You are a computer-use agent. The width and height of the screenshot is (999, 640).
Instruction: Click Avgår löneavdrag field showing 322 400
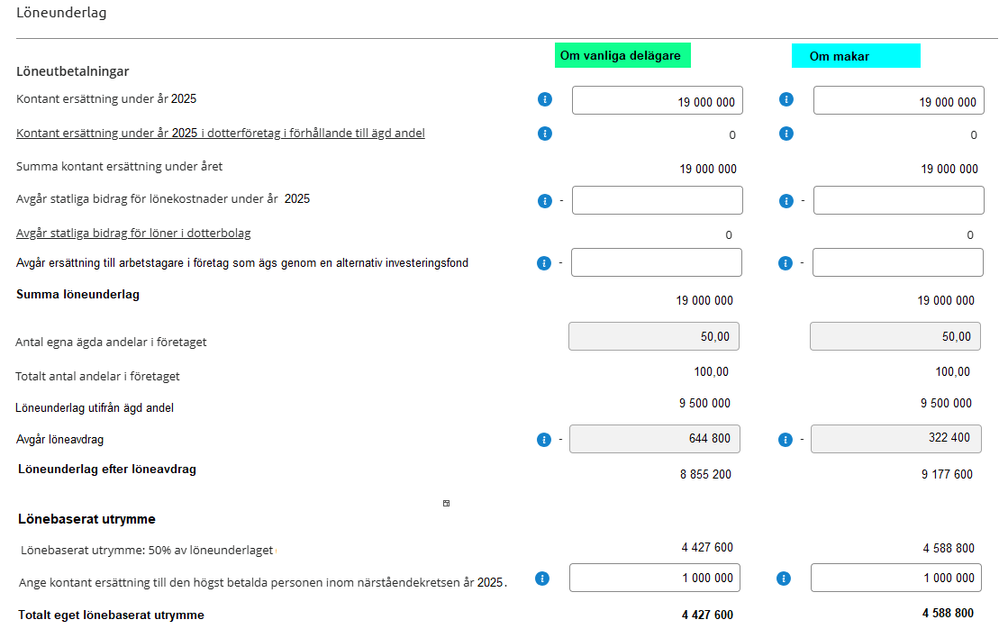(896, 439)
